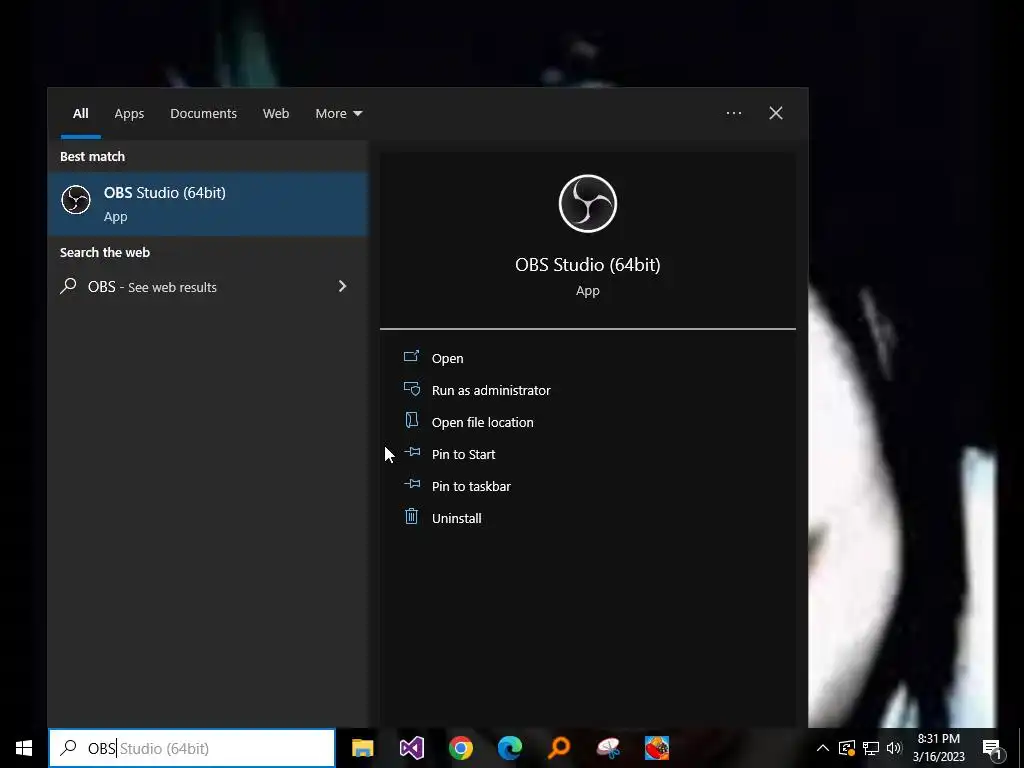Viewport: 1024px width, 768px height.
Task: Open the three-dot options menu
Action: click(734, 113)
